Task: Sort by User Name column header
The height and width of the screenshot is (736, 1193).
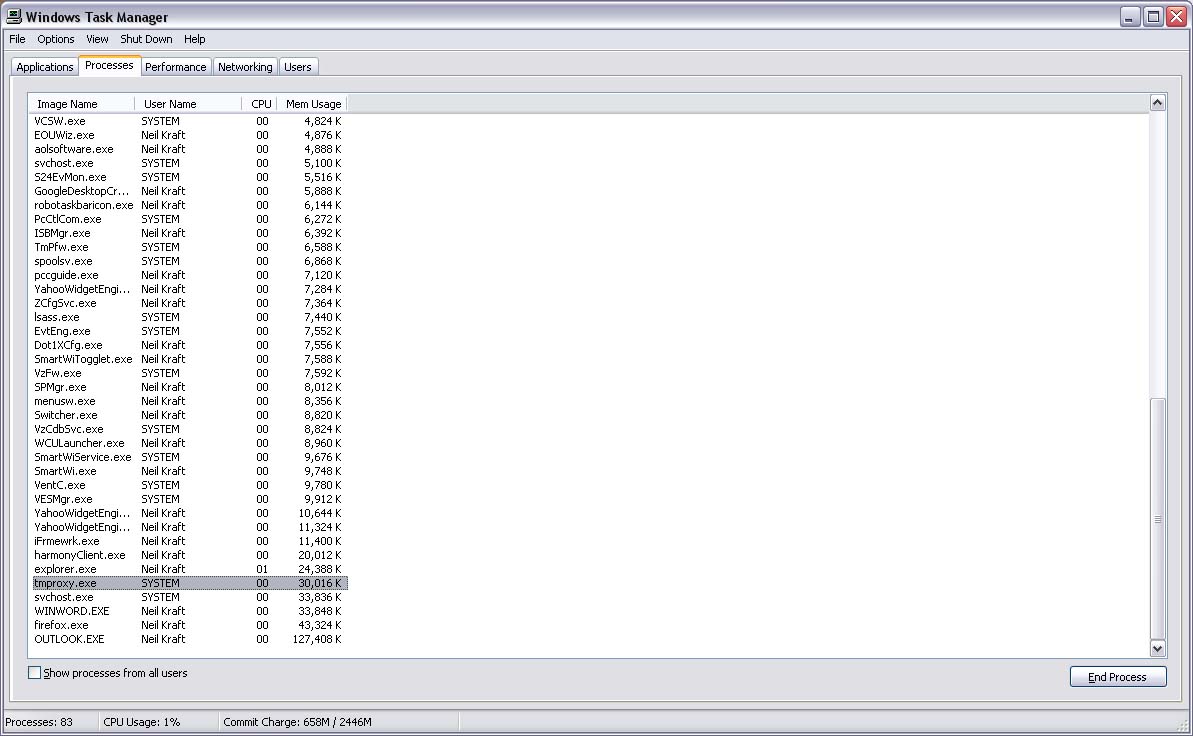Action: [188, 104]
